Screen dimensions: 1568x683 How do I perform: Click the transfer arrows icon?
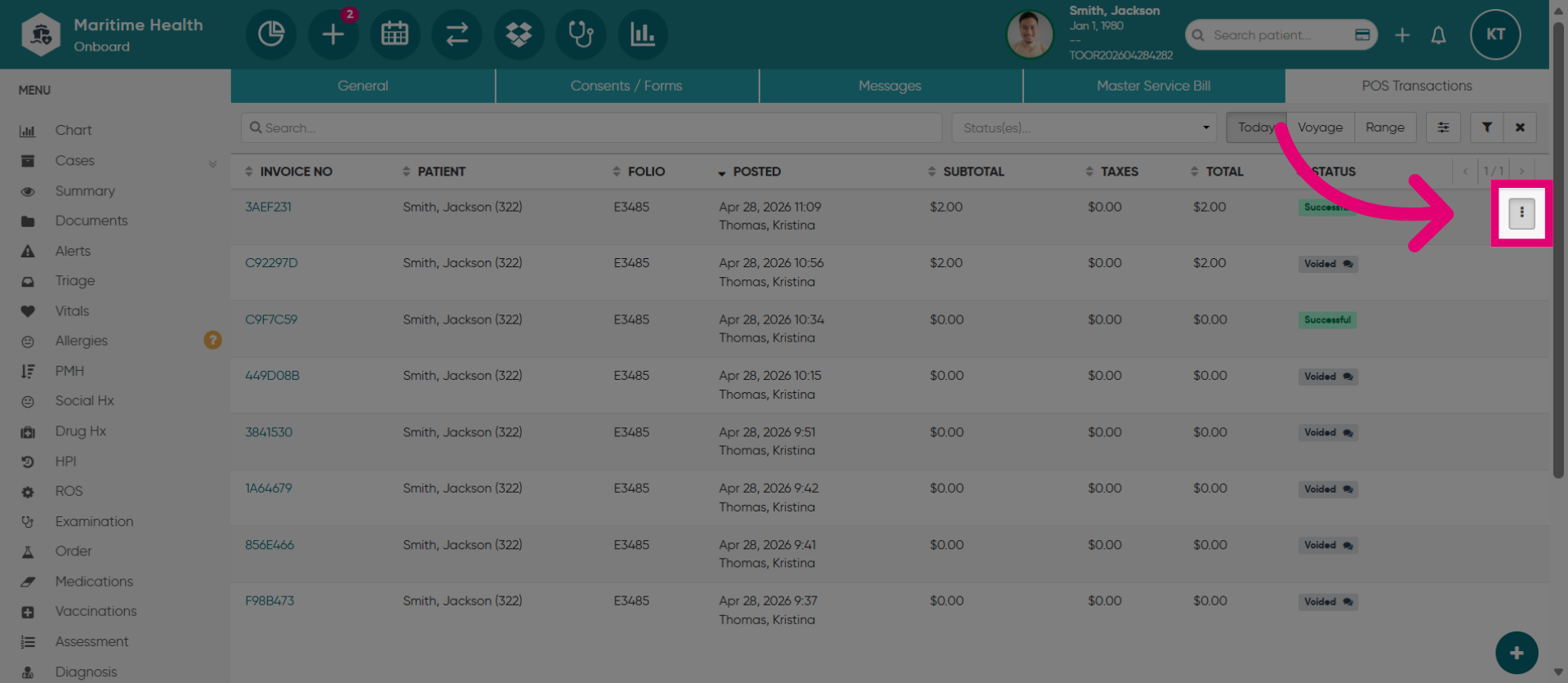point(457,34)
